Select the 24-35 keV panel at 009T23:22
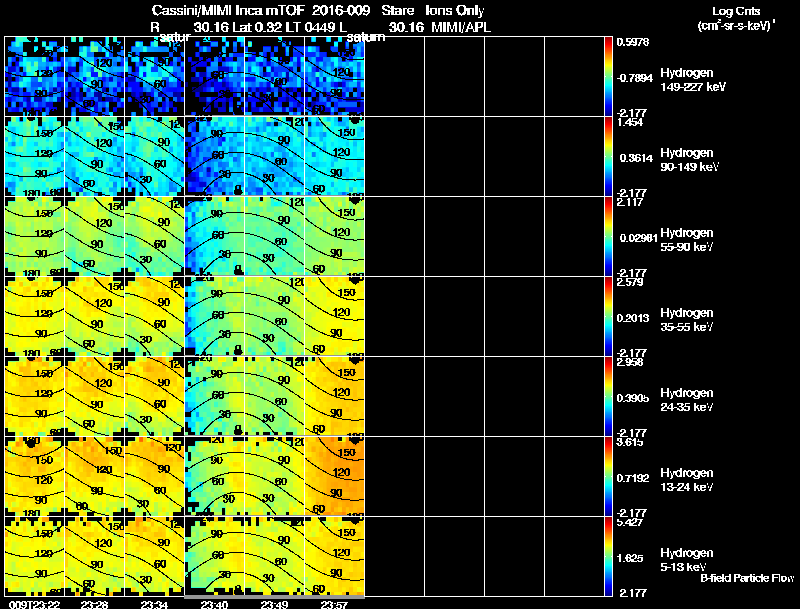800x609 pixels. [35, 396]
